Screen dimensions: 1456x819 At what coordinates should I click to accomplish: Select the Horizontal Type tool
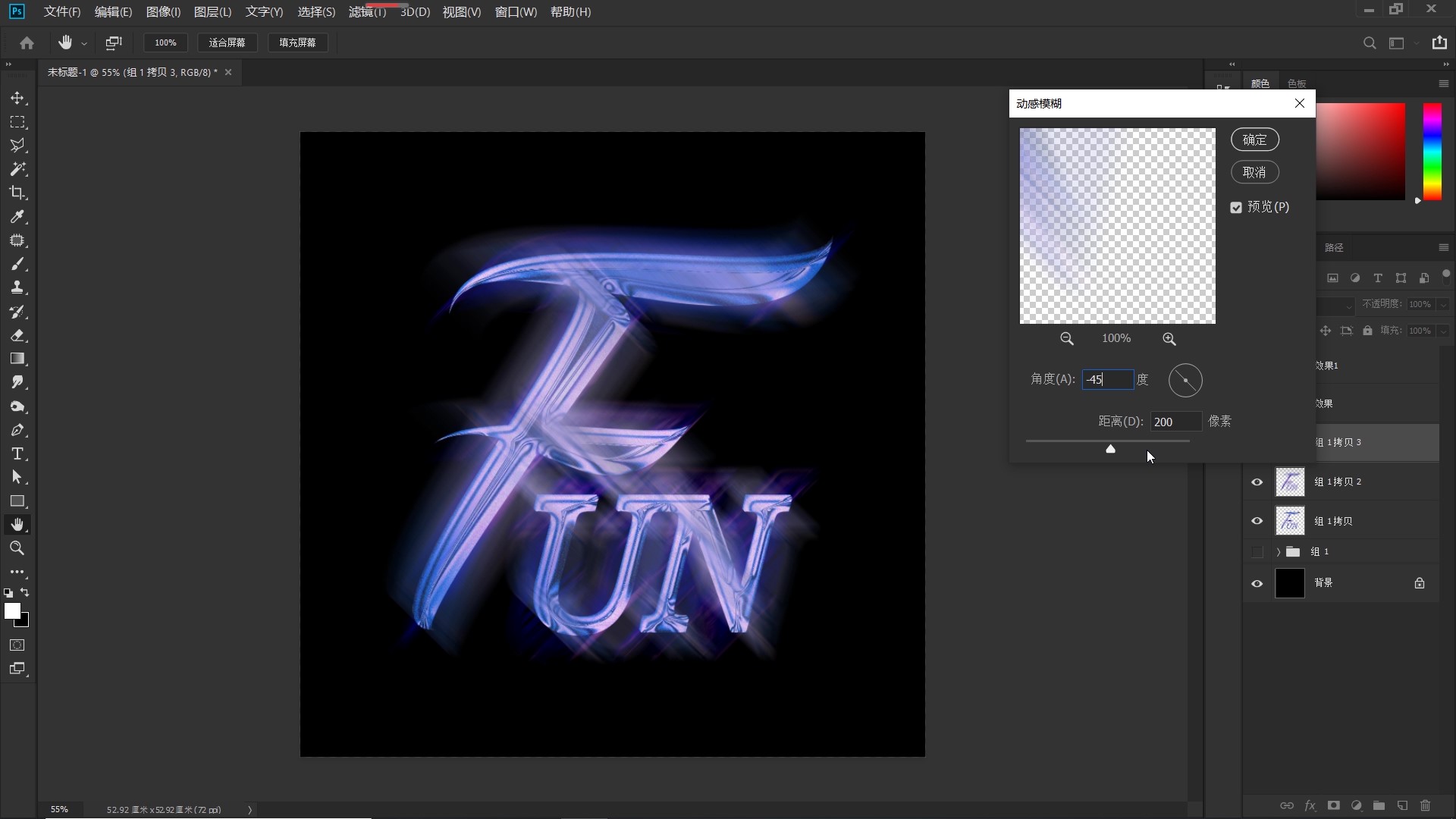pos(17,453)
